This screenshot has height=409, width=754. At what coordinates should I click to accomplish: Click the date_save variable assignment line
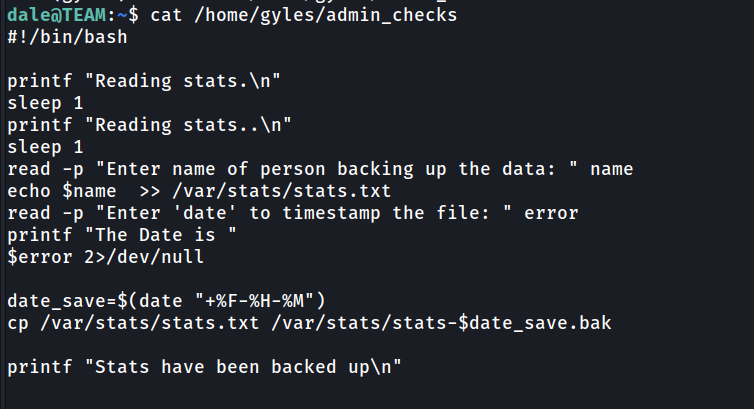click(166, 301)
